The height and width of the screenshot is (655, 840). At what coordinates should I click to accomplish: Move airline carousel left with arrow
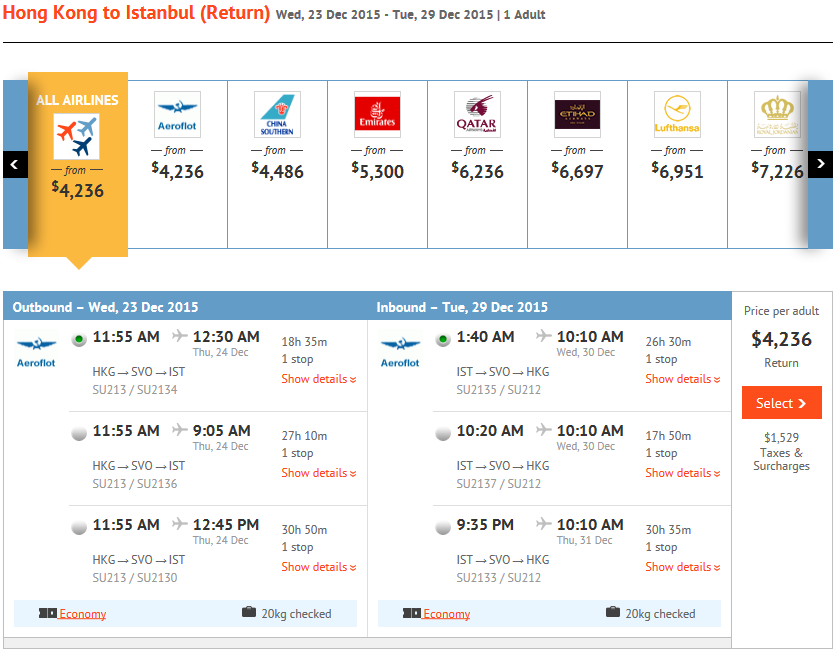(15, 164)
